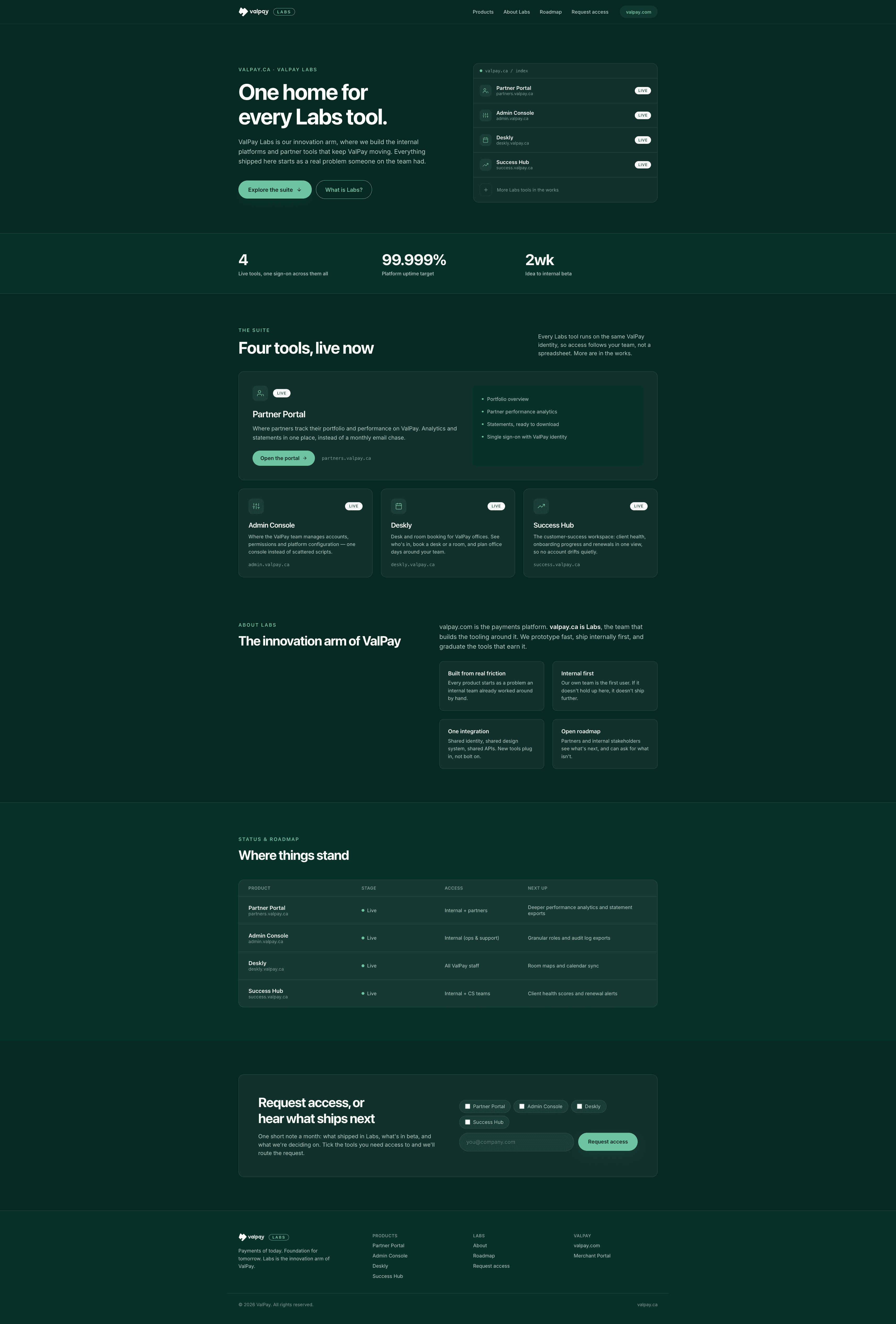Click the Success Hub trend icon in the index panel
896x1324 pixels.
[x=485, y=165]
